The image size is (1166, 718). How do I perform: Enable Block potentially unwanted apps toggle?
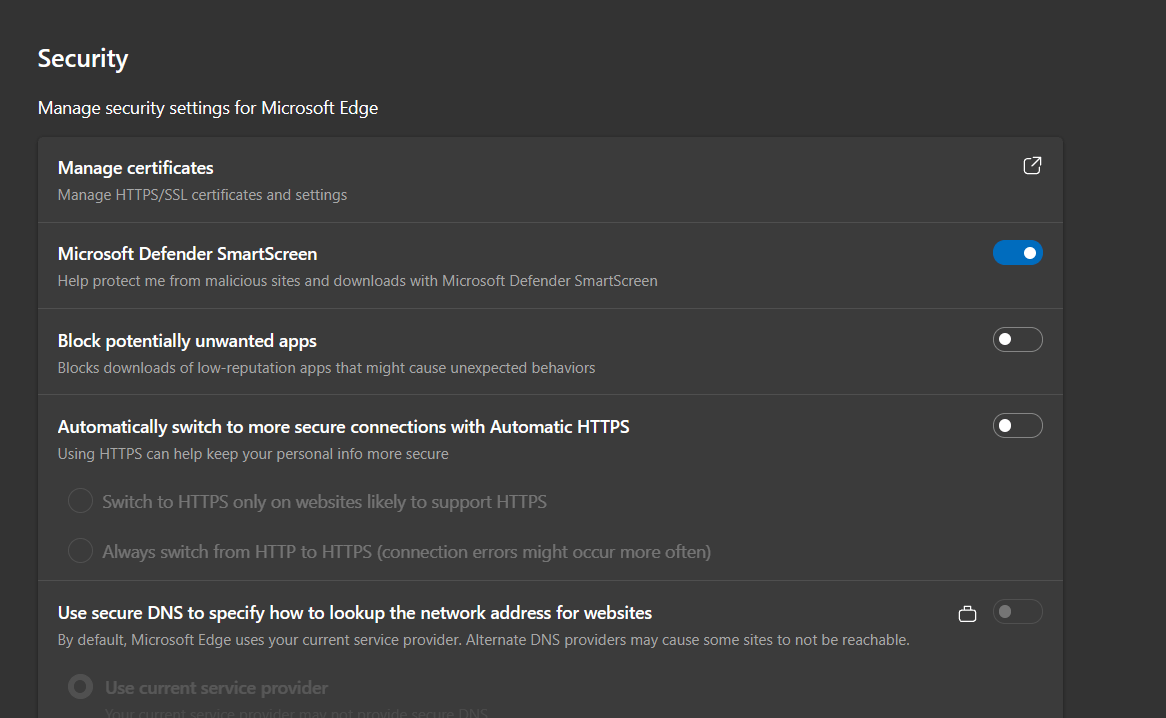1017,340
